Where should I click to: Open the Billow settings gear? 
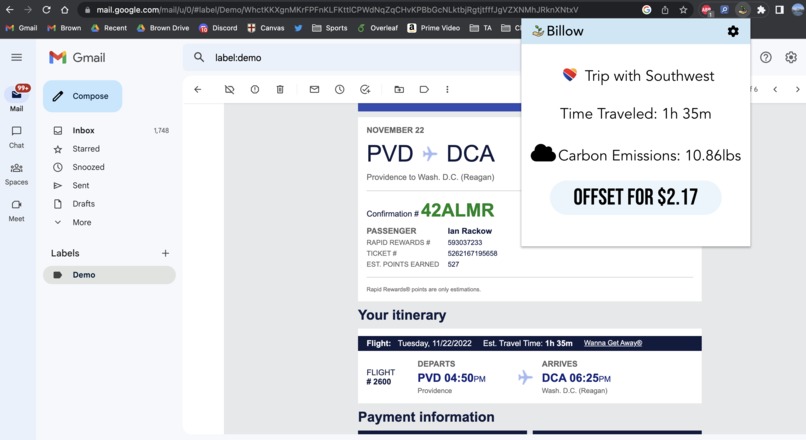coord(733,31)
